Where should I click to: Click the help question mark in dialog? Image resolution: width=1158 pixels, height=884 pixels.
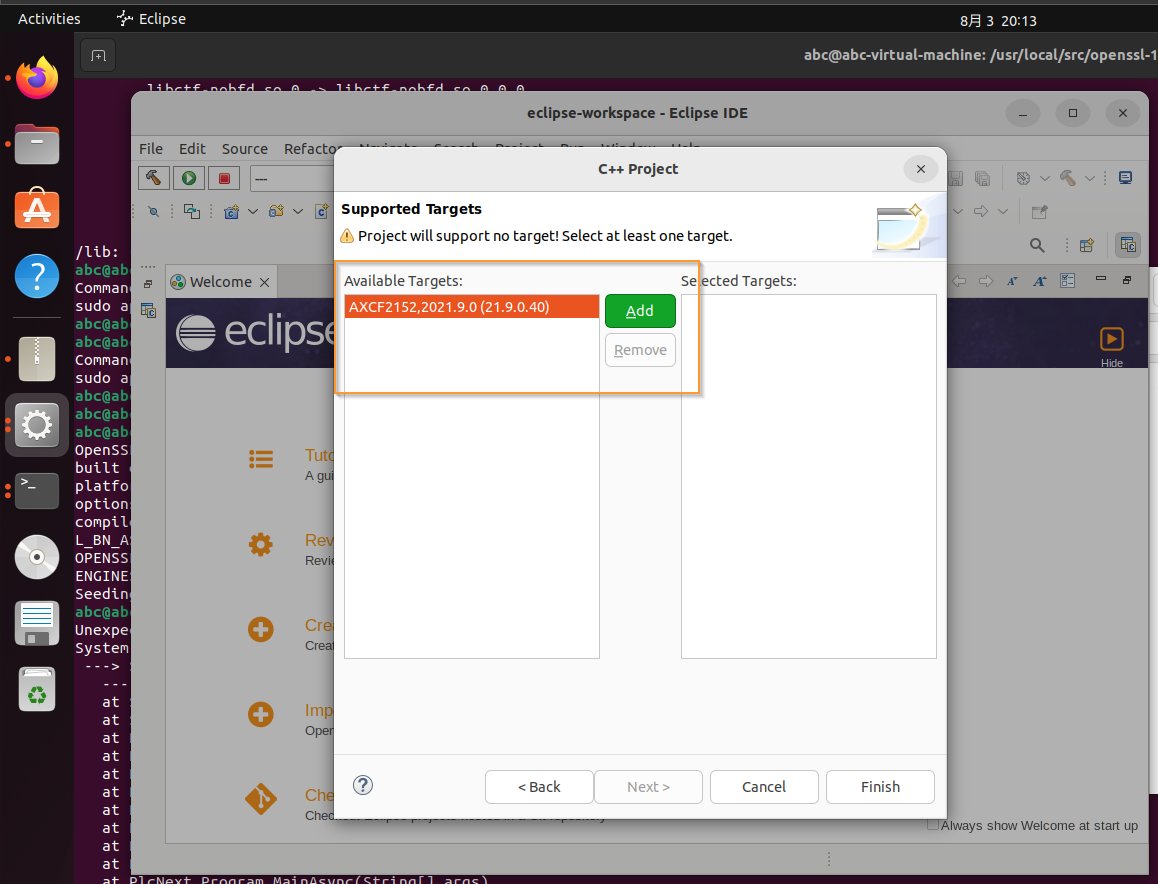coord(363,785)
